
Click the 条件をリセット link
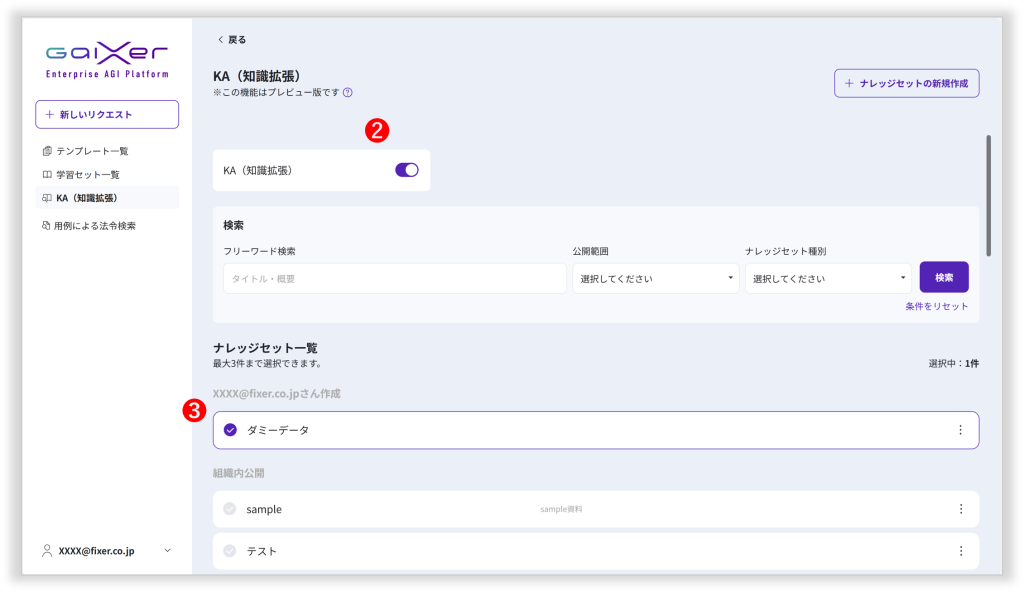click(936, 306)
